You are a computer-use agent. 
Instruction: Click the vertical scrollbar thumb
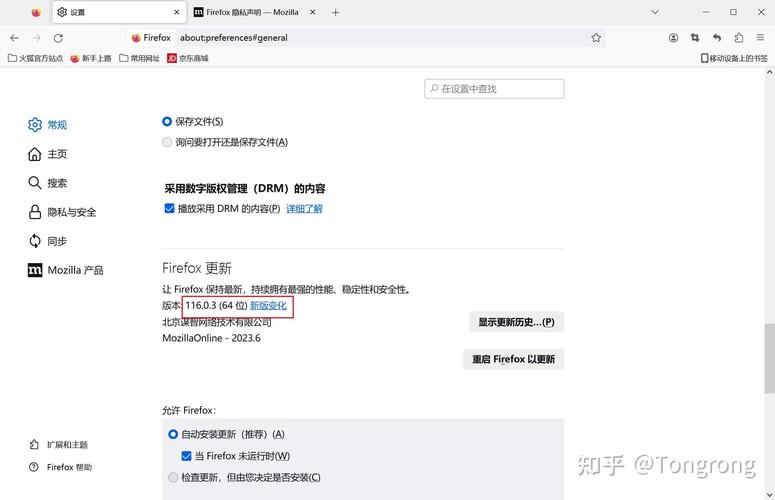(770, 358)
